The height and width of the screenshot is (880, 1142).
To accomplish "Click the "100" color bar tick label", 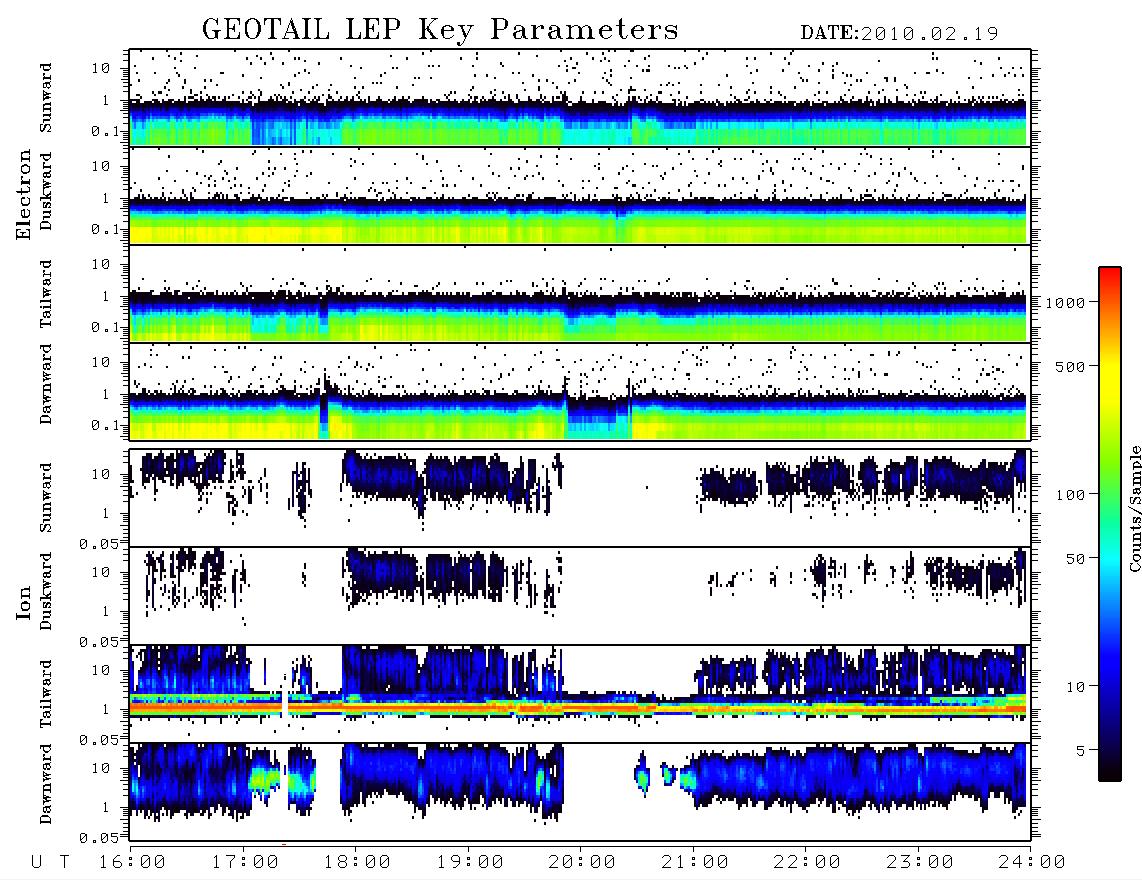I will click(1070, 495).
